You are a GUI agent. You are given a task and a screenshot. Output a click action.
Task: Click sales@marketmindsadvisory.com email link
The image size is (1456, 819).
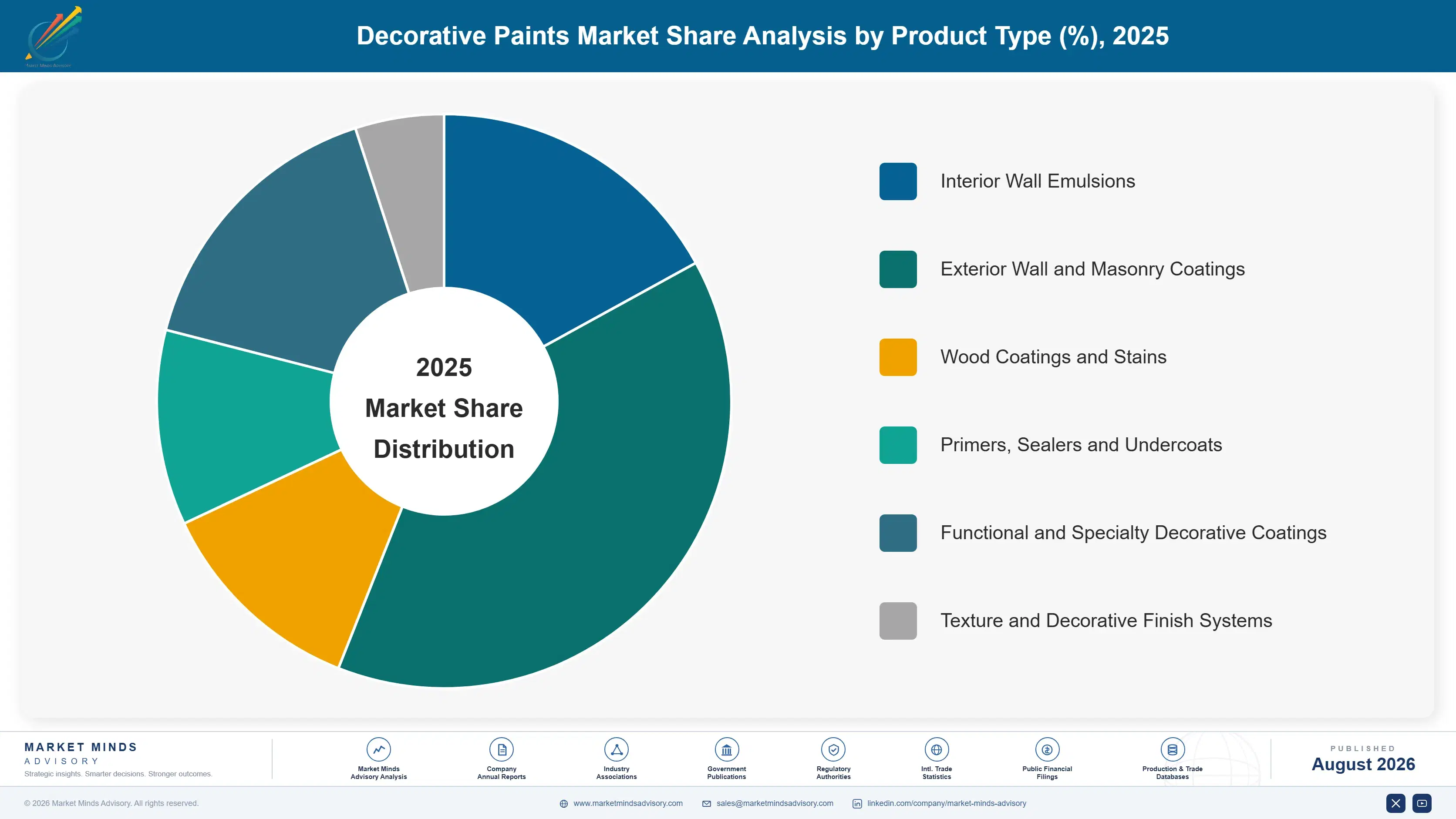point(775,803)
